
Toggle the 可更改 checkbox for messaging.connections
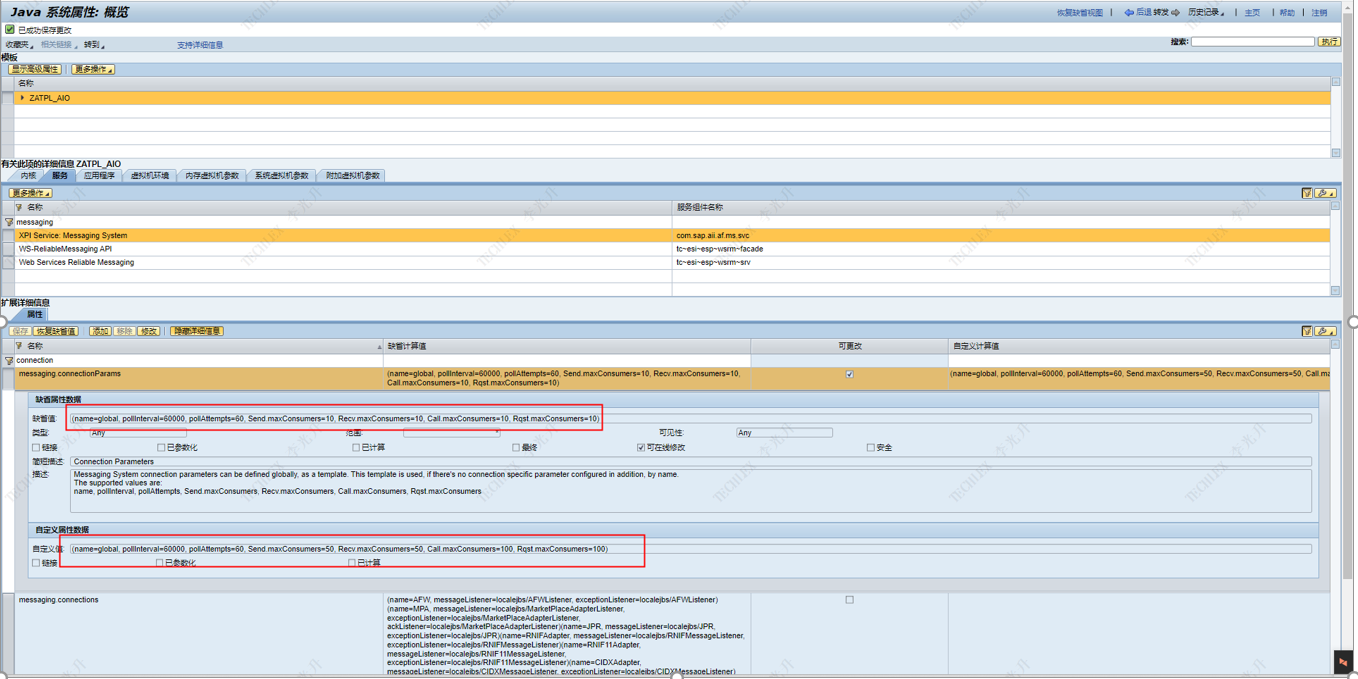point(849,600)
